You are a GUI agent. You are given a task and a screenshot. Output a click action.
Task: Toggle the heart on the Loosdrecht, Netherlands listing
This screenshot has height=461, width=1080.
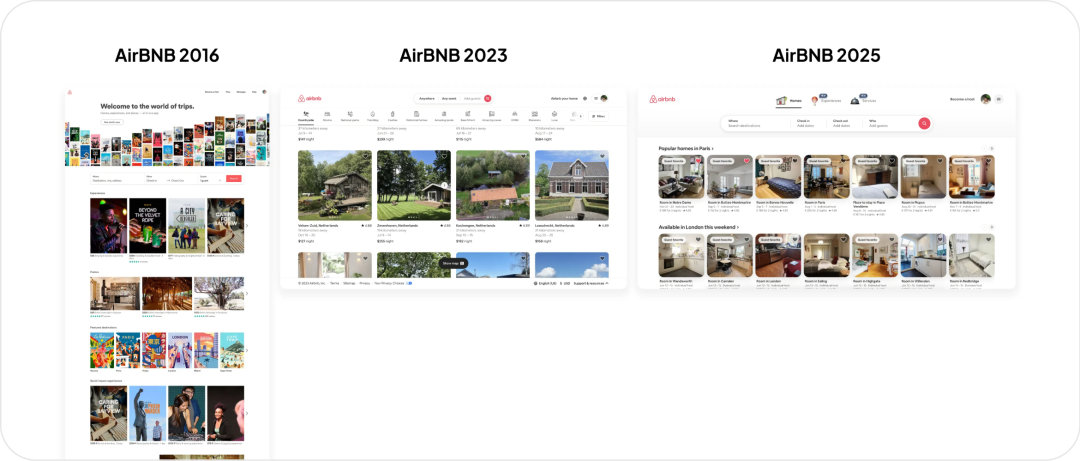(603, 157)
